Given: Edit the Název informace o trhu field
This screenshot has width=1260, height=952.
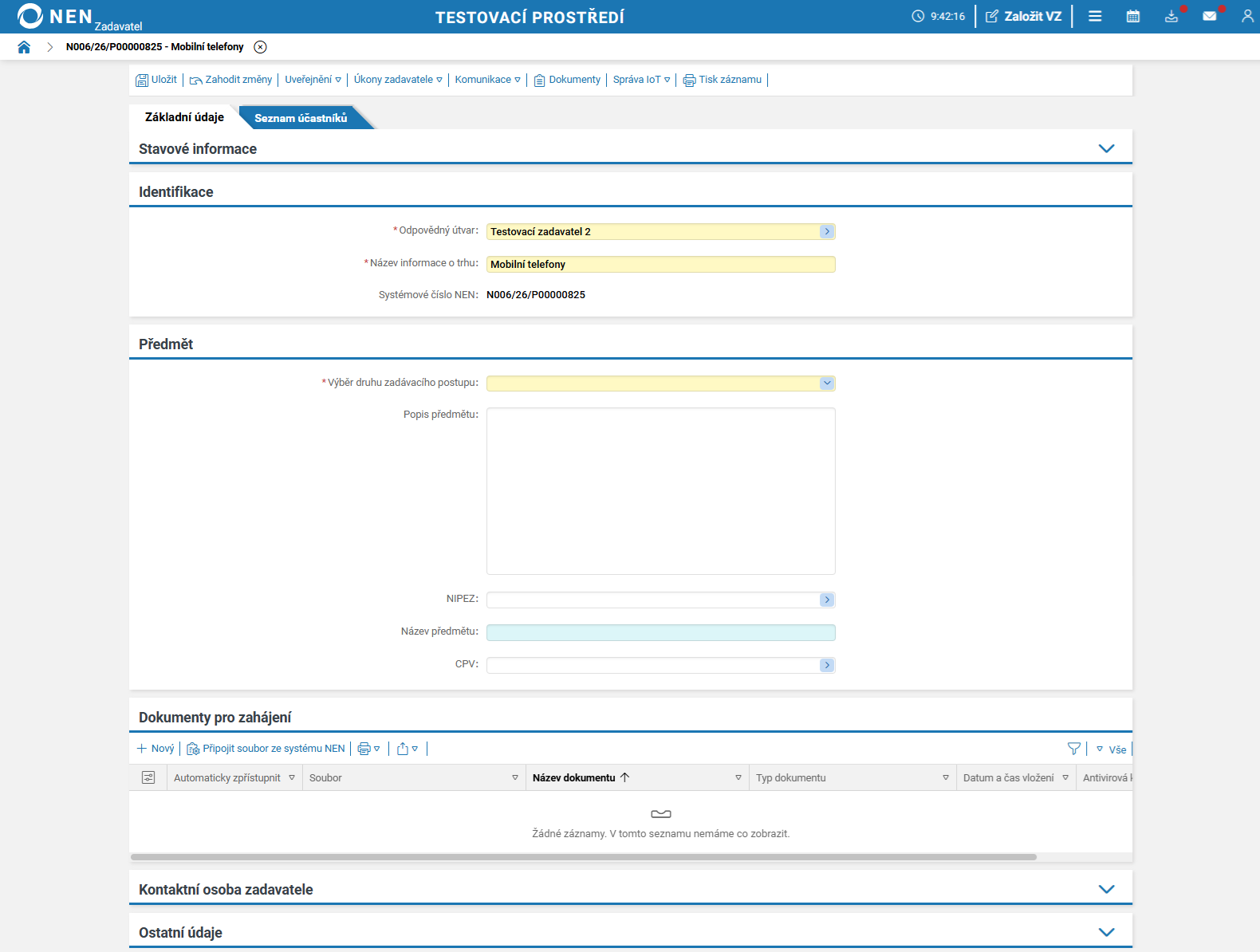Looking at the screenshot, I should [661, 264].
